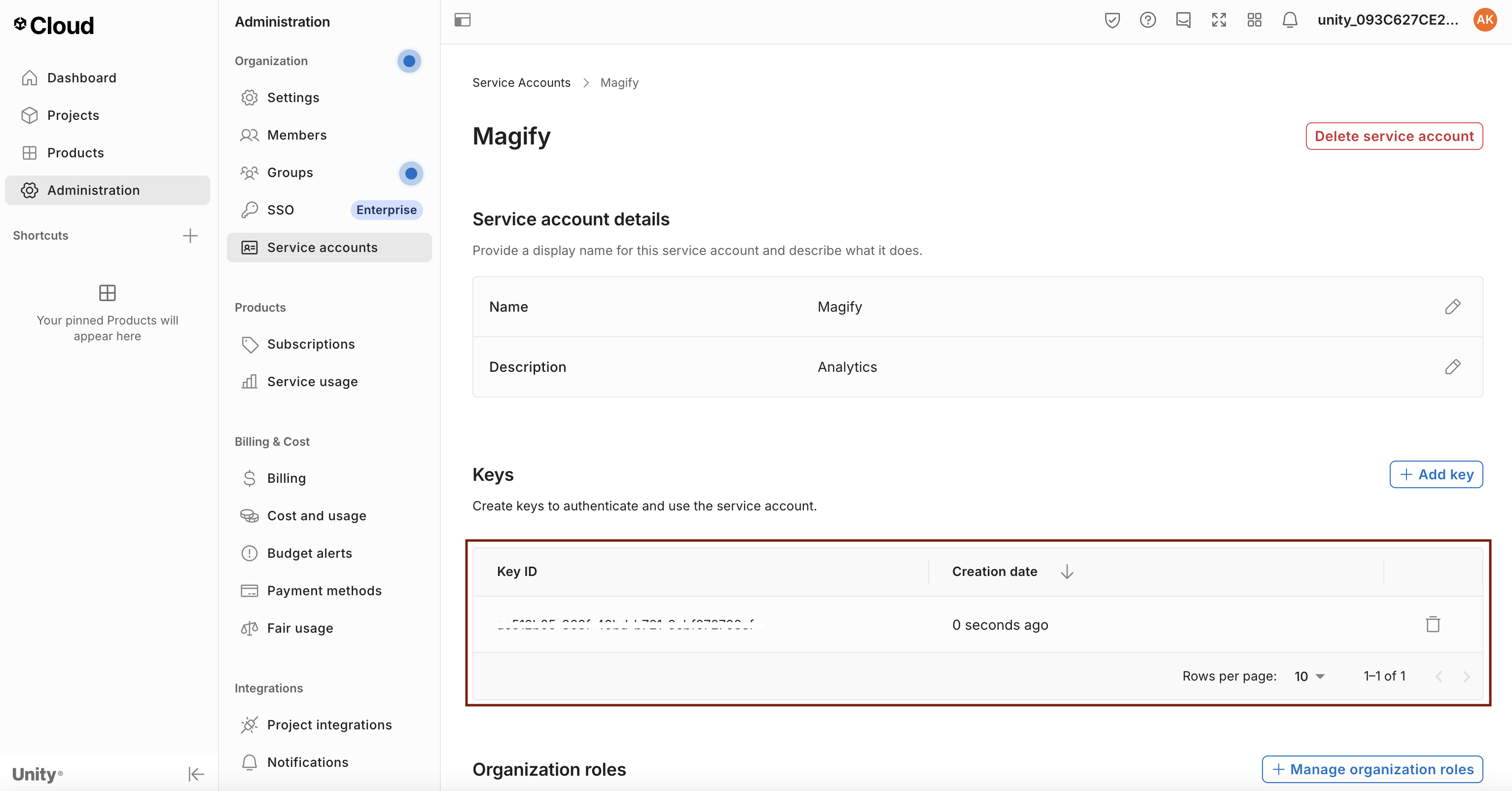Open the organization selector unity_093C627CE2...
The width and height of the screenshot is (1512, 791).
tap(1388, 20)
